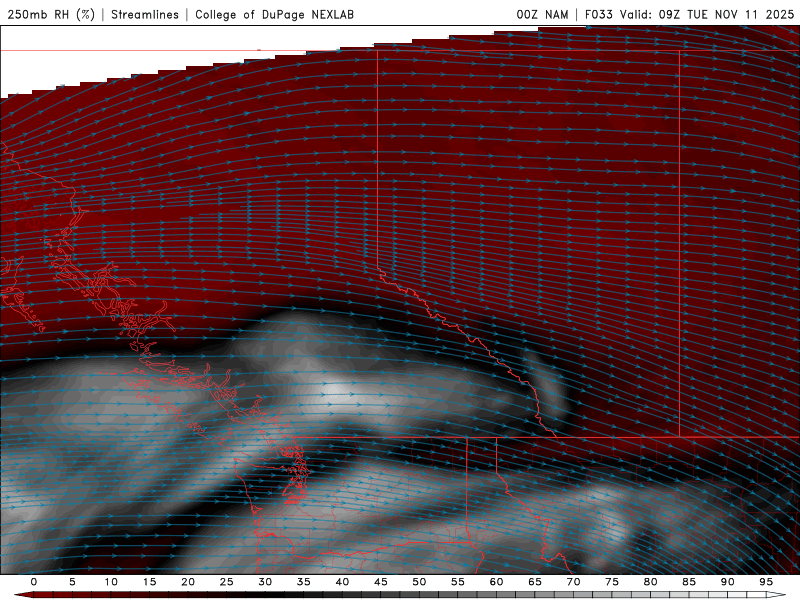
Task: Click the "F033" forecast hour text
Action: 597,15
